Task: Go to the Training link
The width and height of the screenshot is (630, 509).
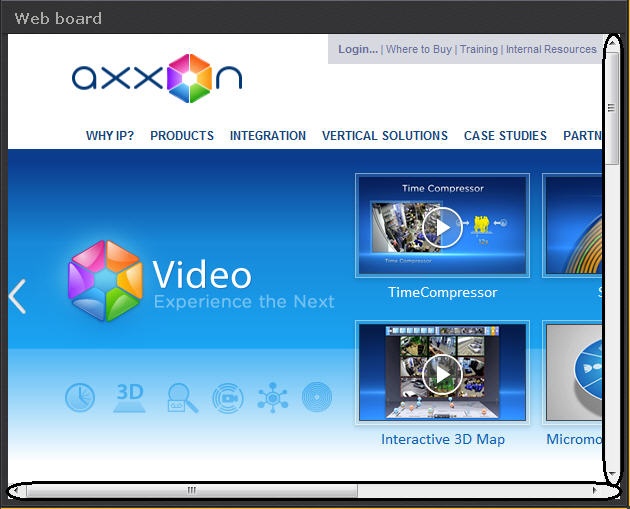Action: tap(479, 49)
